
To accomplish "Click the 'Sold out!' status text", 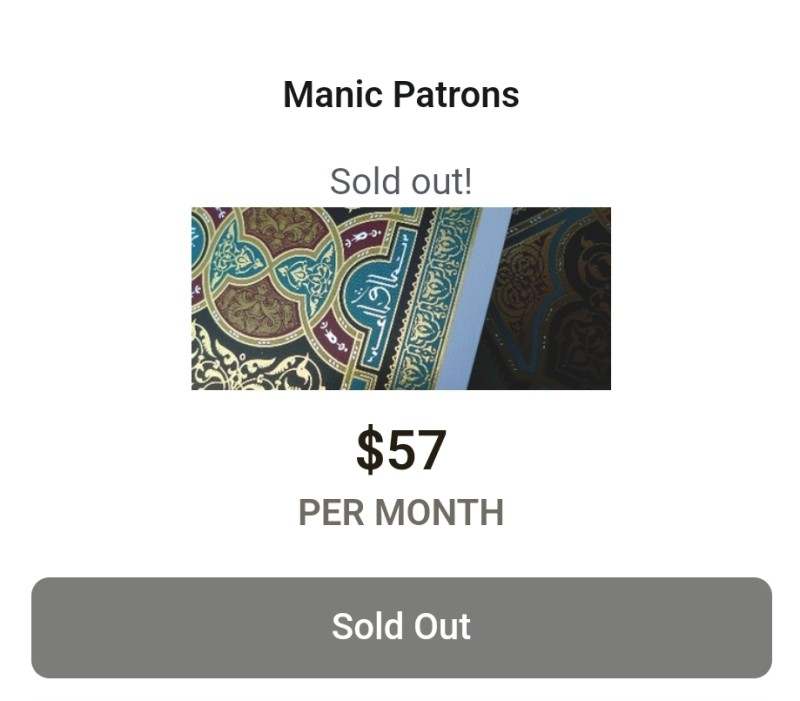I will [401, 182].
